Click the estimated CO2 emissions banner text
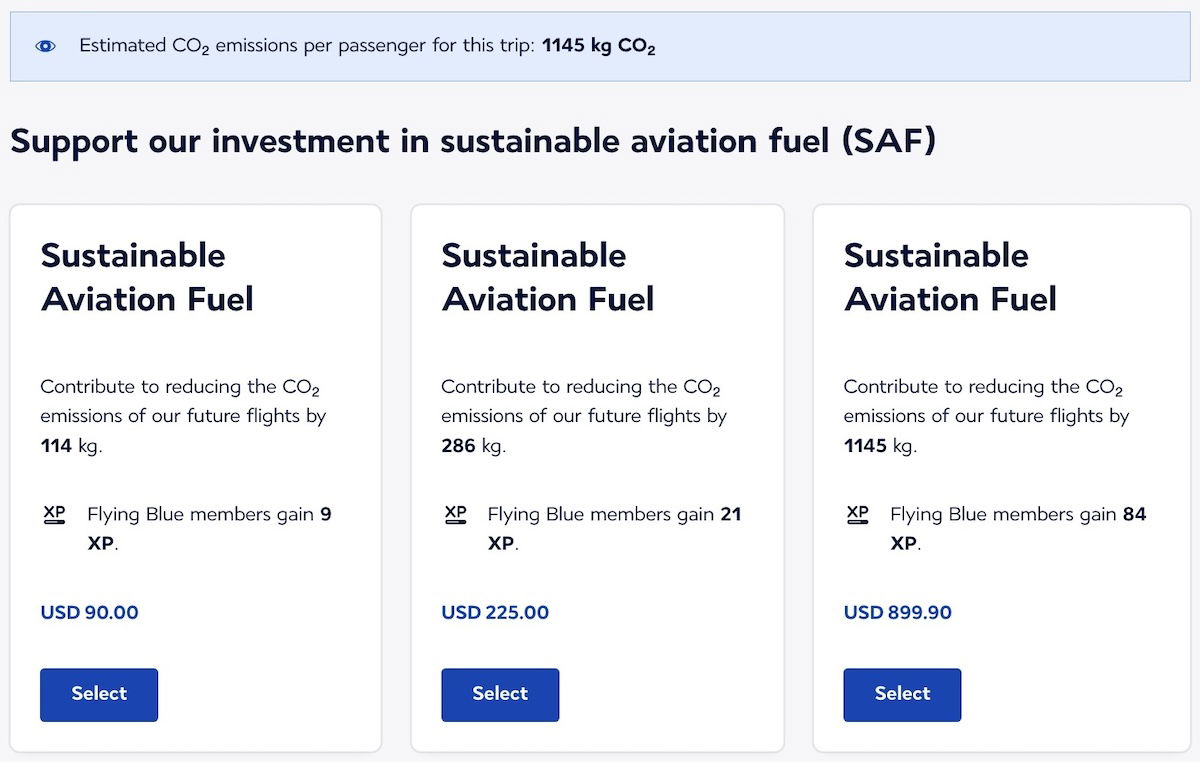This screenshot has height=762, width=1200. pyautogui.click(x=367, y=46)
